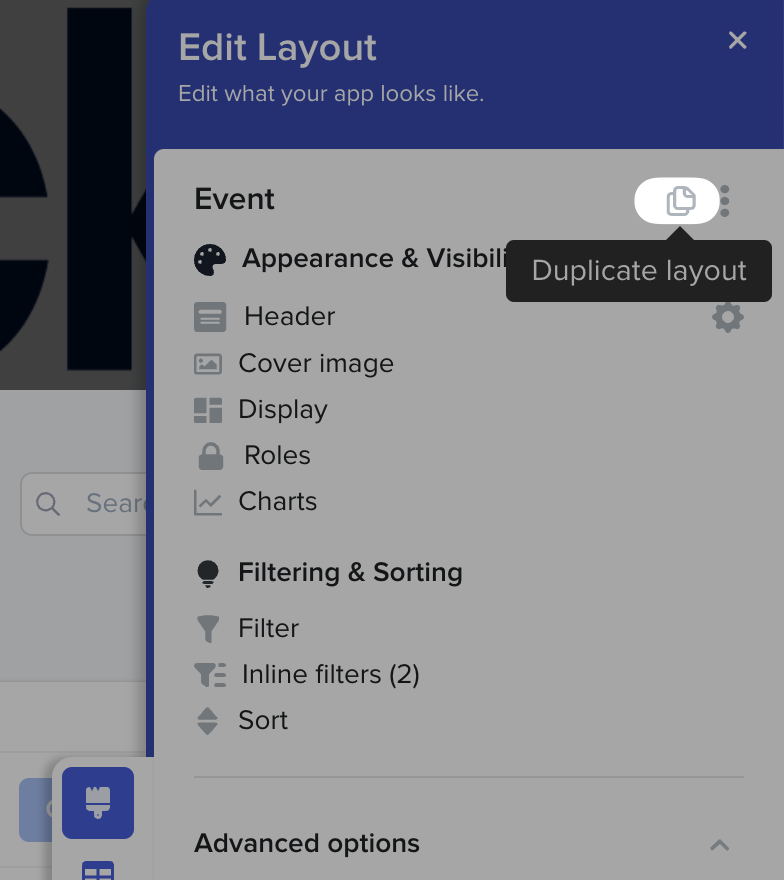The image size is (784, 880).
Task: Open Inline filters (2)
Action: tap(330, 675)
